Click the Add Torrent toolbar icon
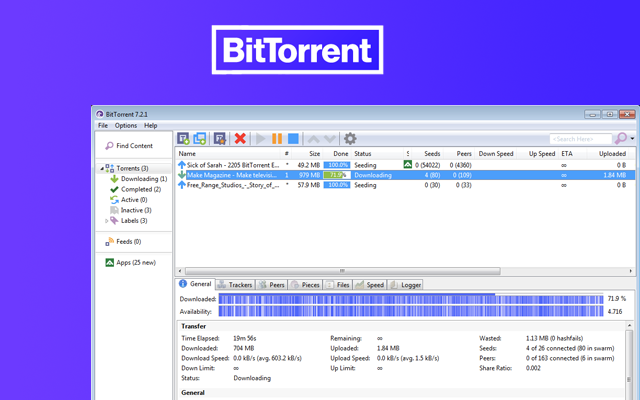Viewport: 640px width, 400px height. coord(183,139)
